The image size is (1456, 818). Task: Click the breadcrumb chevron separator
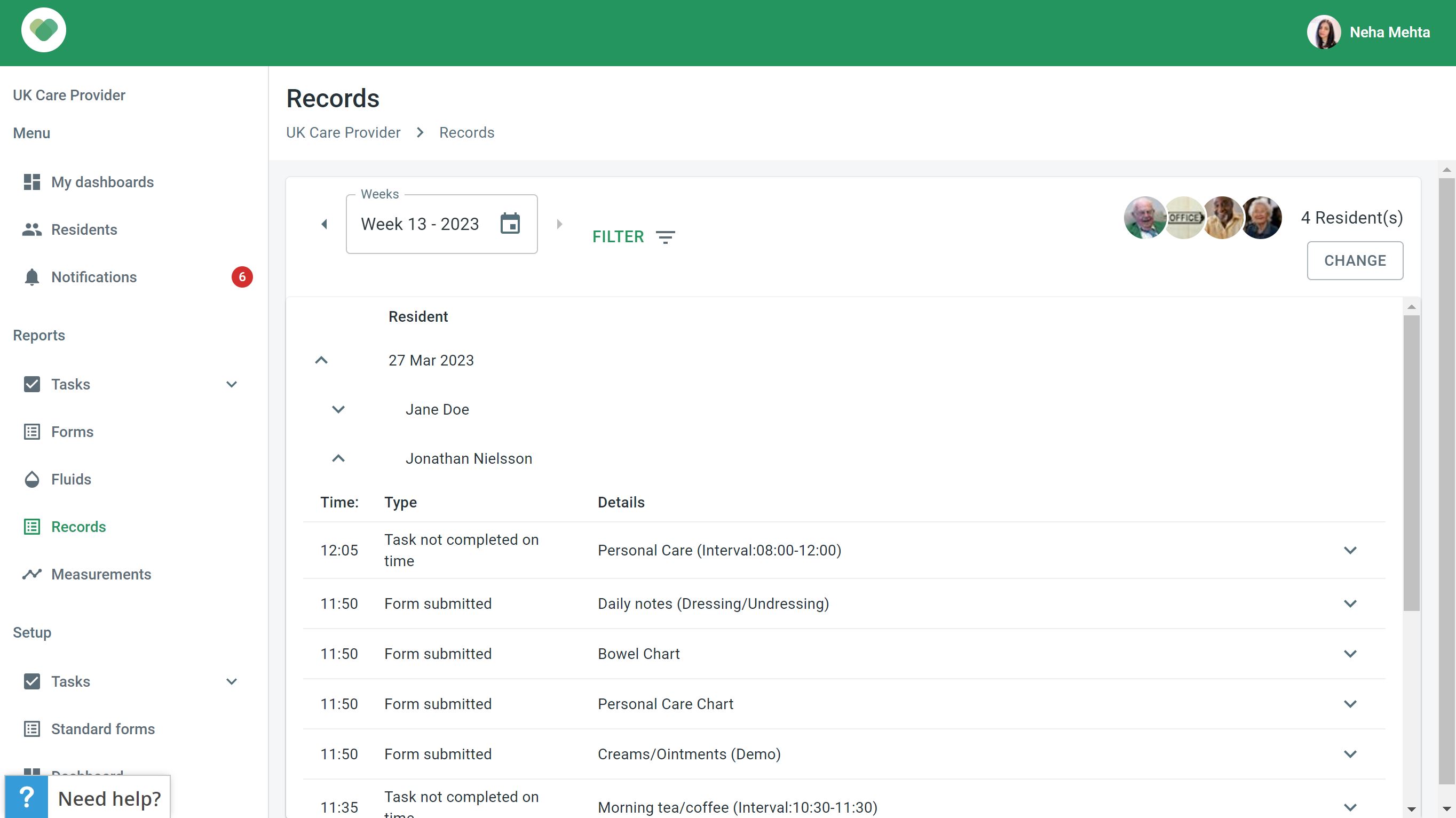coord(420,132)
